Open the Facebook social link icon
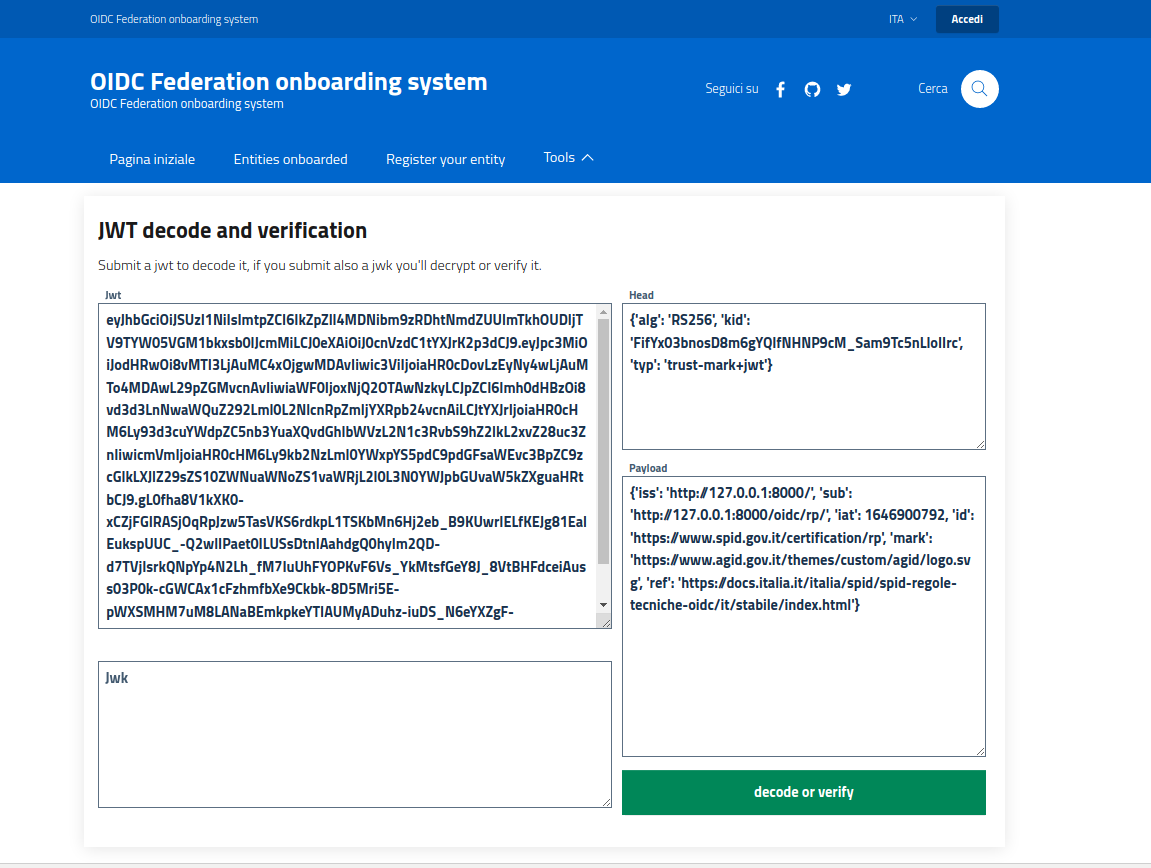This screenshot has height=868, width=1151. 780,90
